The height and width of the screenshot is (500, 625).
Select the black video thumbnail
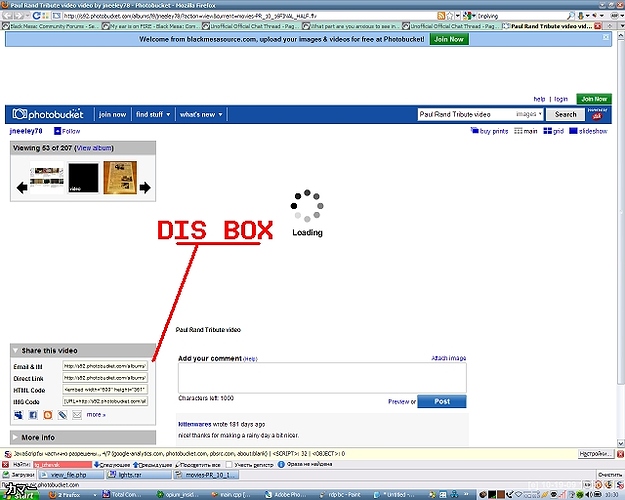point(83,178)
